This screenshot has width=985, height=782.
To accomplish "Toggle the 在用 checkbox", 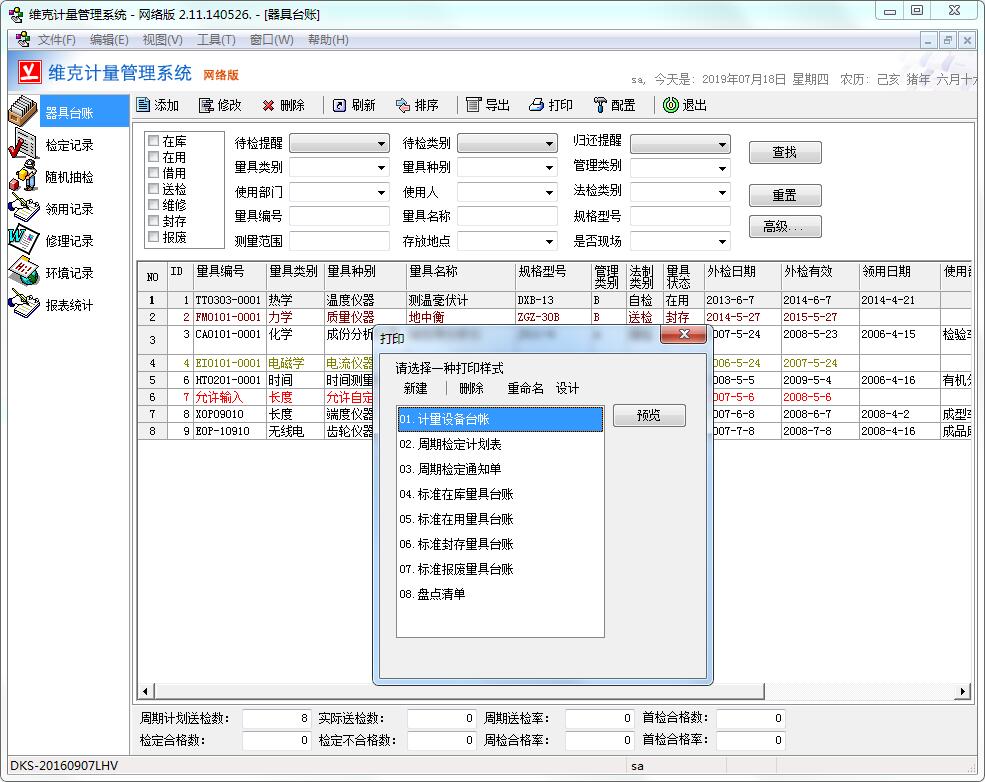I will pyautogui.click(x=153, y=156).
